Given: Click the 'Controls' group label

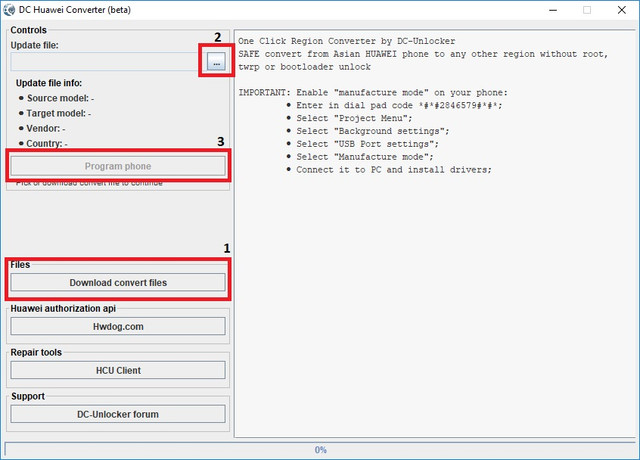Looking at the screenshot, I should tap(29, 30).
